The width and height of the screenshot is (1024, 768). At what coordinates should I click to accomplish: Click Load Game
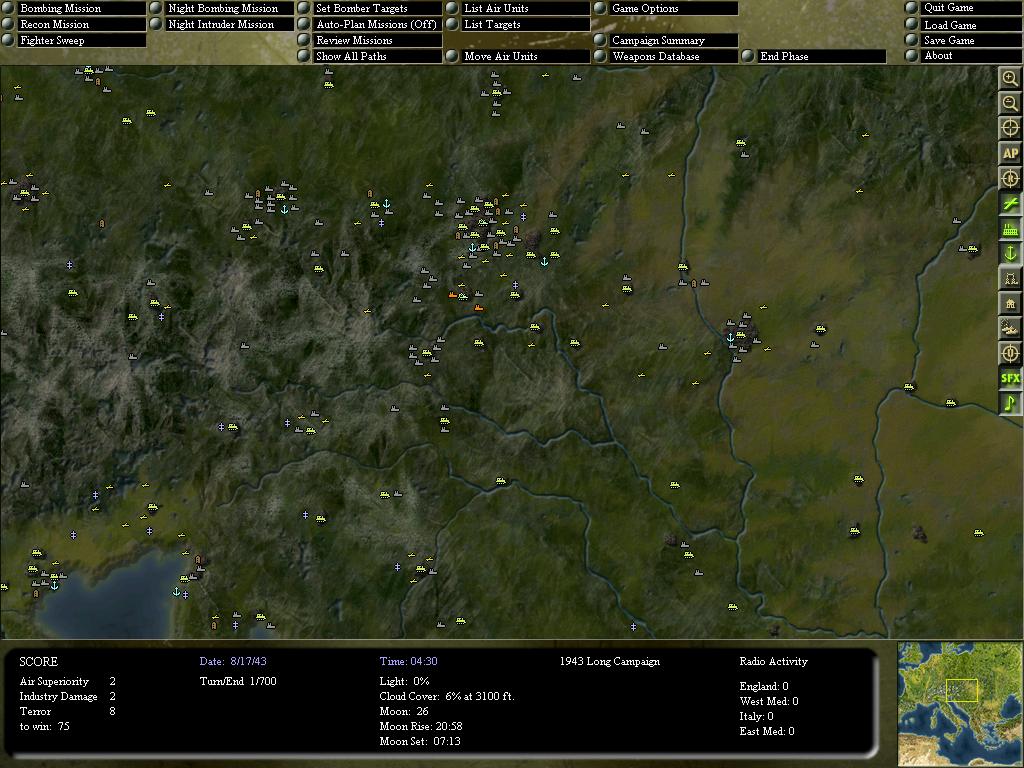pos(963,25)
